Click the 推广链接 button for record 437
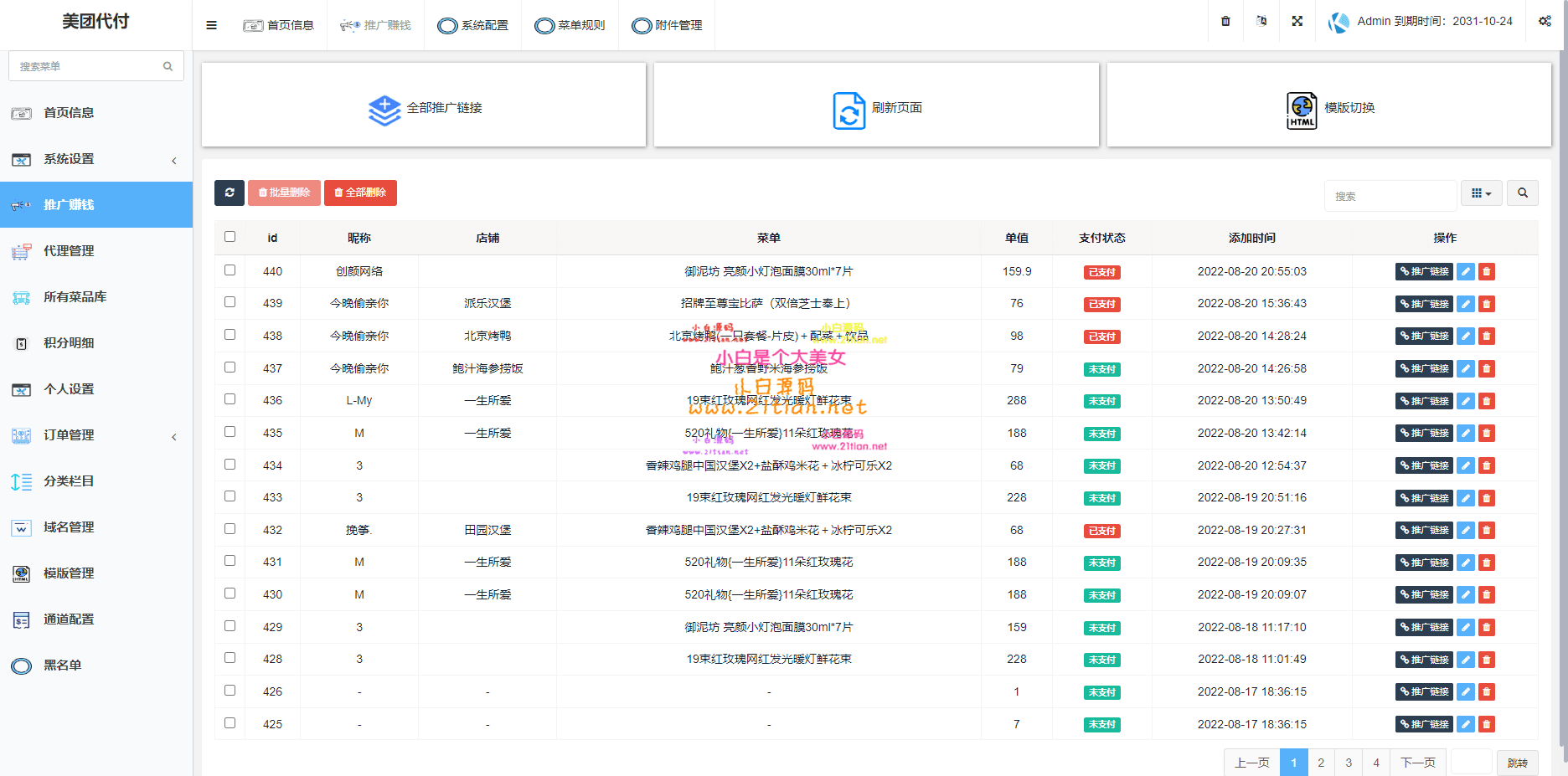1568x776 pixels. (1424, 368)
